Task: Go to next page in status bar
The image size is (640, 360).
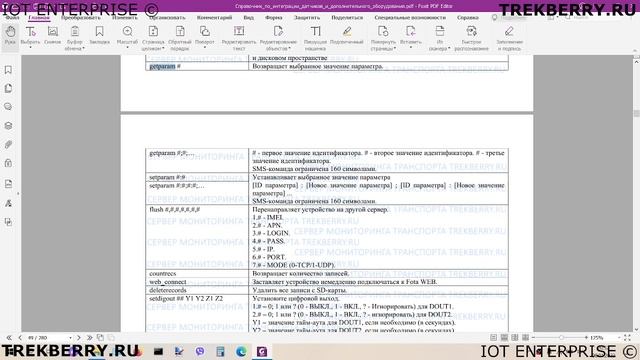Action: 78,338
